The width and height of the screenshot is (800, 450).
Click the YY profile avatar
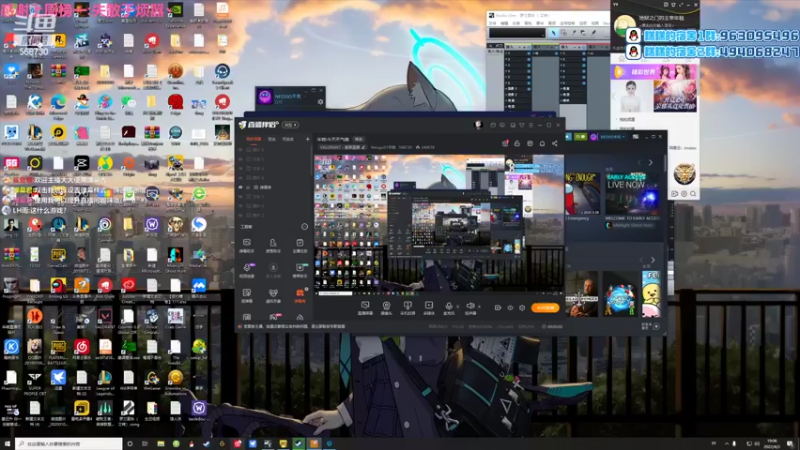[623, 25]
